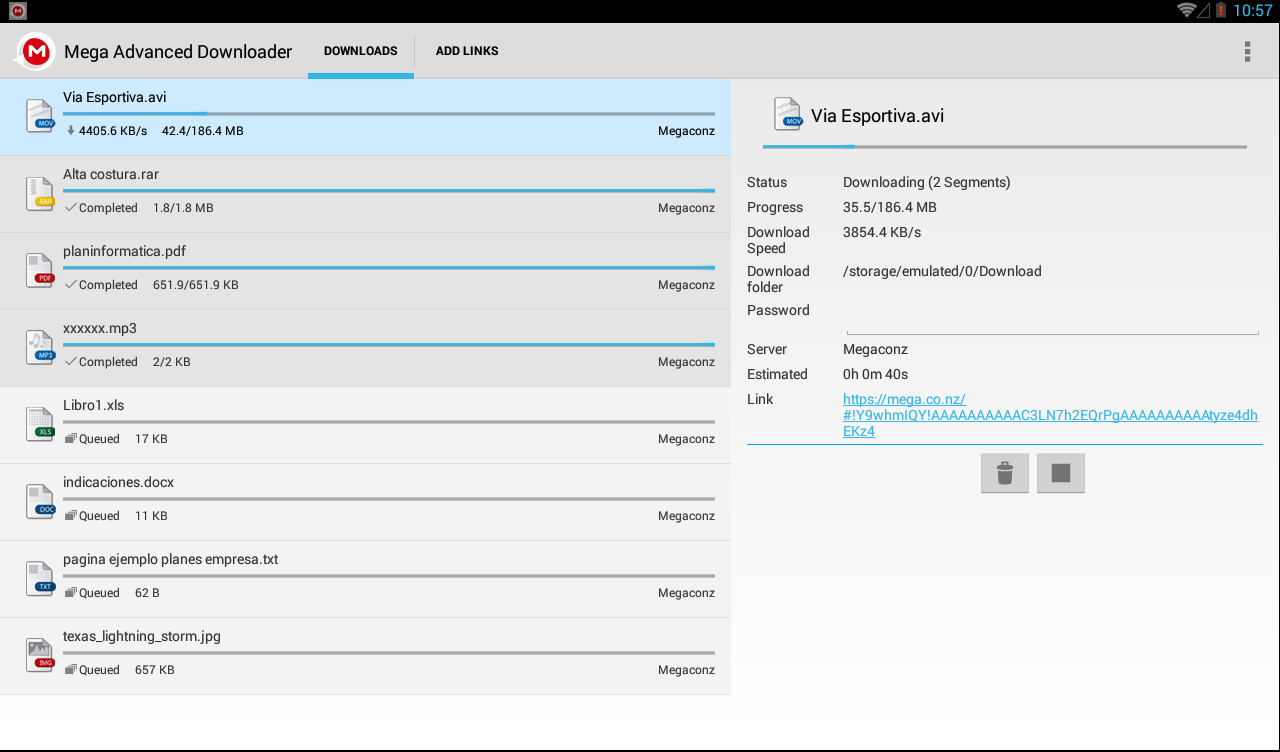Click the XLS file icon for Libro1.xls
This screenshot has width=1280, height=752.
click(x=40, y=424)
